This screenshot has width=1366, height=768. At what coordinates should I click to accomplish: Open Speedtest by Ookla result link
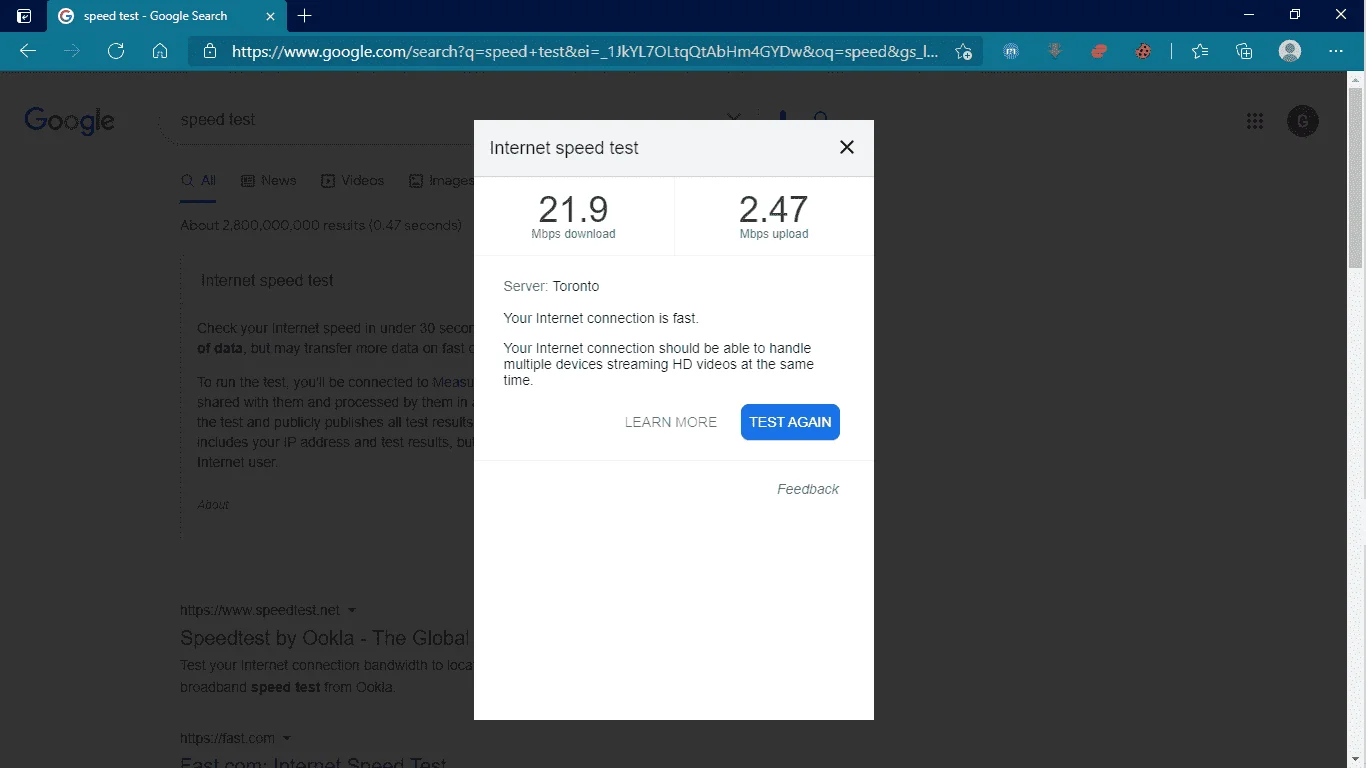[x=325, y=638]
